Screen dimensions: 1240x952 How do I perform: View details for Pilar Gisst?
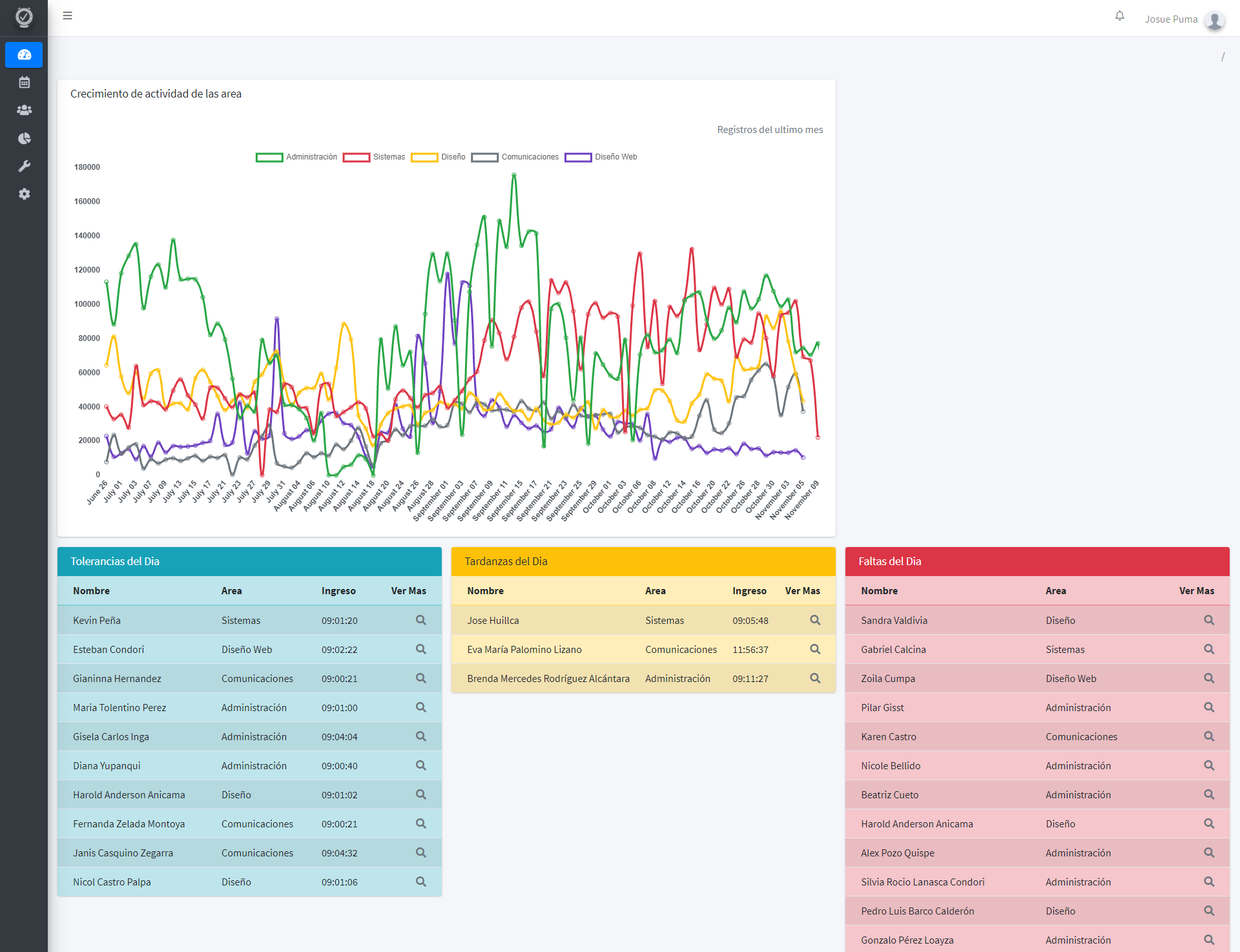pos(1209,707)
